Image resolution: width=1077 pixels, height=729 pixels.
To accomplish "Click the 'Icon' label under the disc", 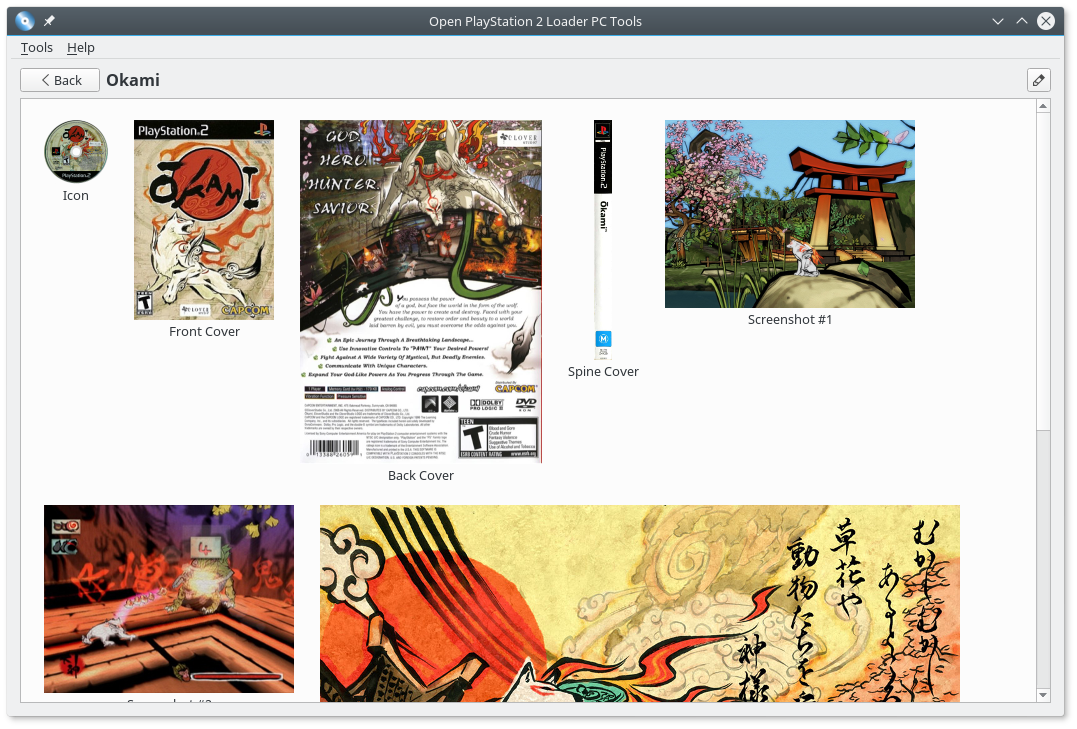I will [x=76, y=196].
